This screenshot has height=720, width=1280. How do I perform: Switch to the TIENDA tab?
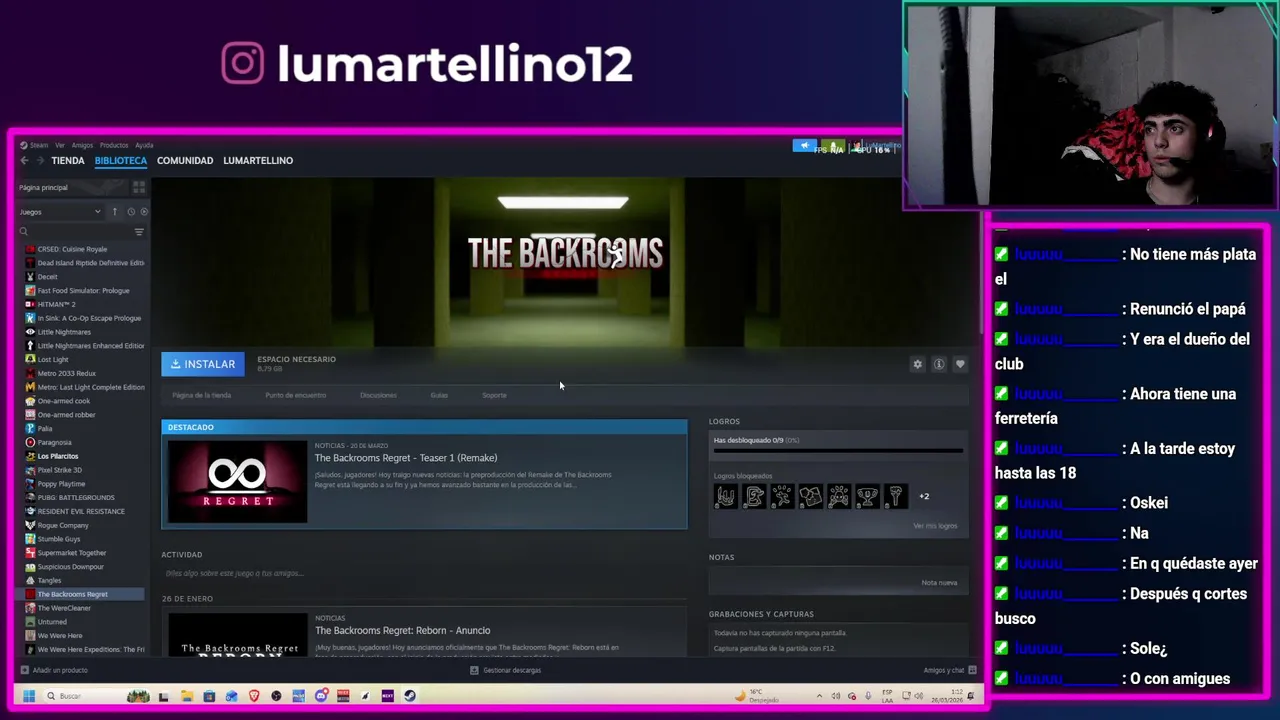68,160
